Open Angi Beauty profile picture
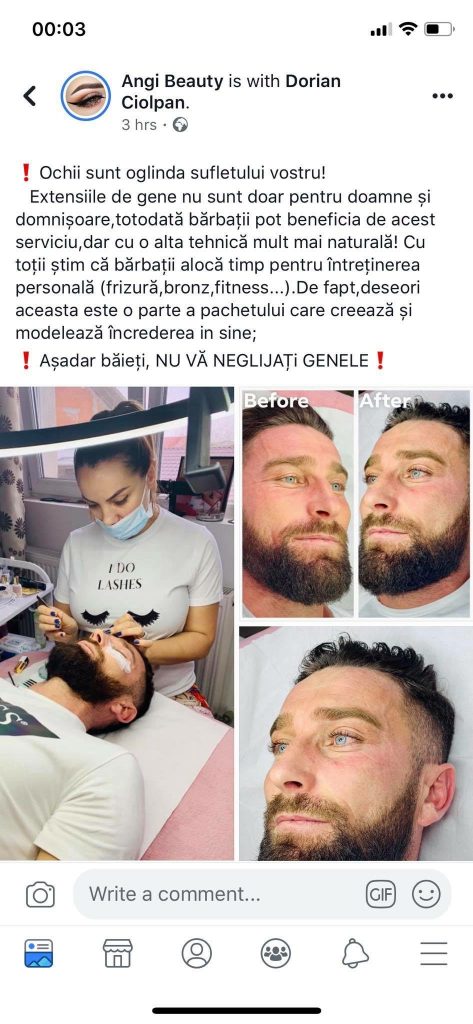Screen dimensions: 473x1024 [x=86, y=96]
